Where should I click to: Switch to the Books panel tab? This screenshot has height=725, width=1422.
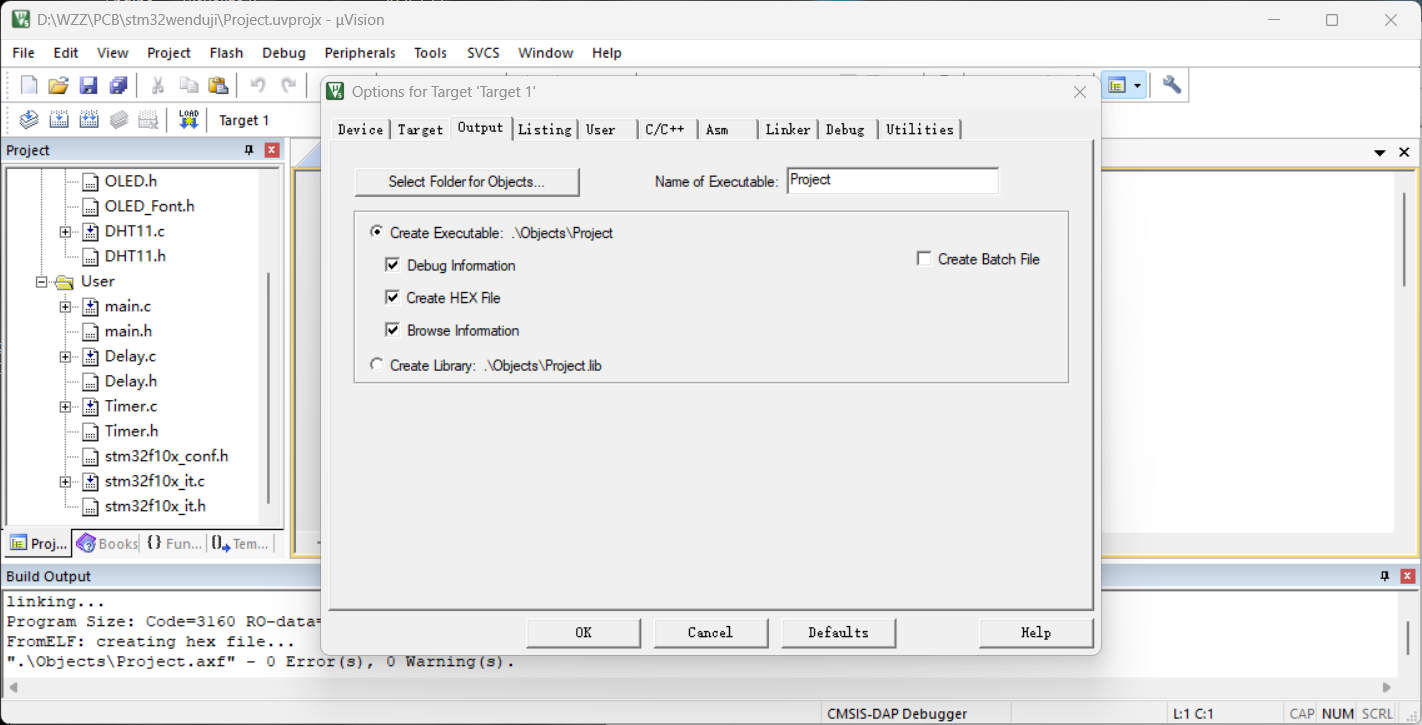pyautogui.click(x=106, y=544)
